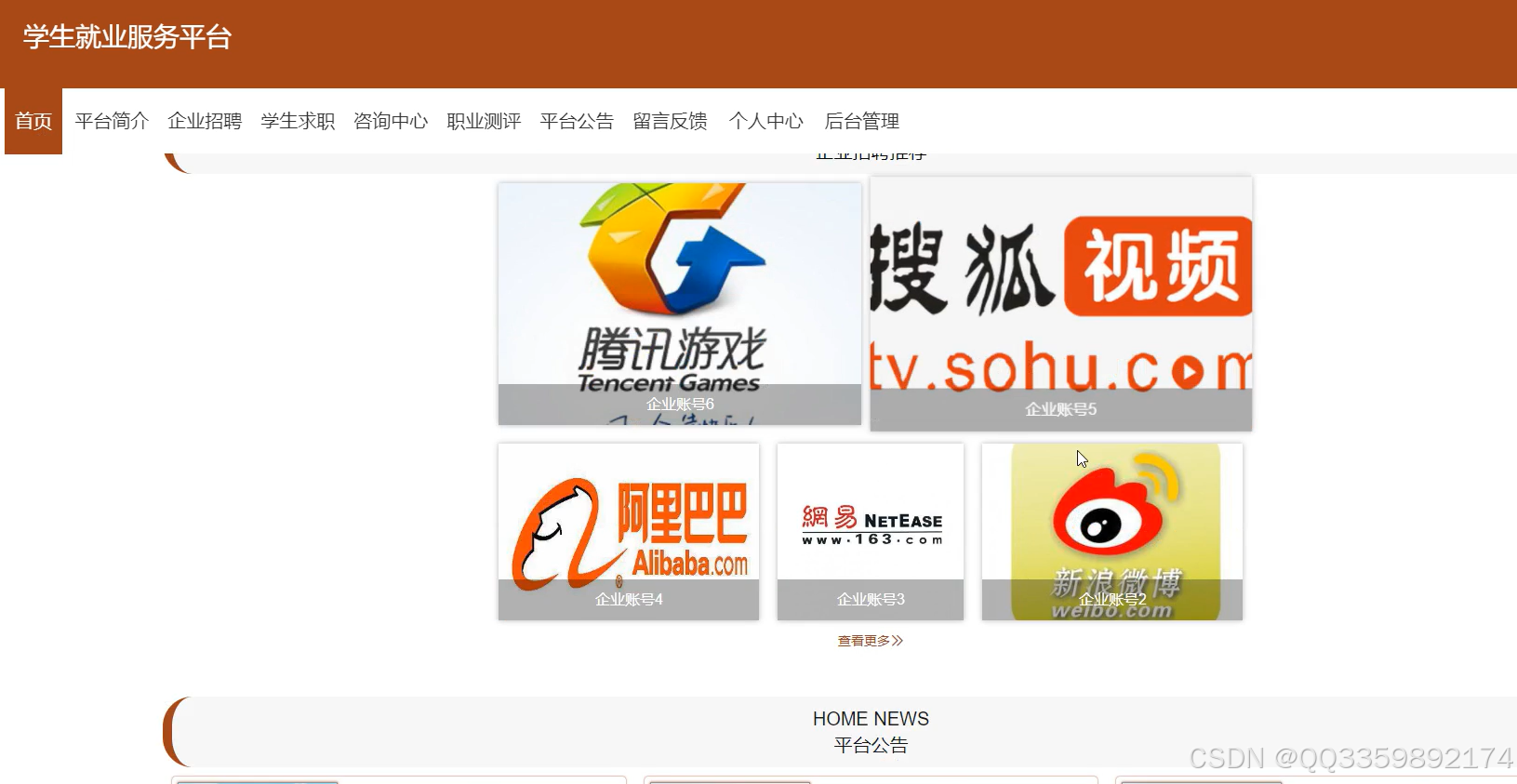Open 个人中心 menu item
Image resolution: width=1517 pixels, height=784 pixels.
766,121
